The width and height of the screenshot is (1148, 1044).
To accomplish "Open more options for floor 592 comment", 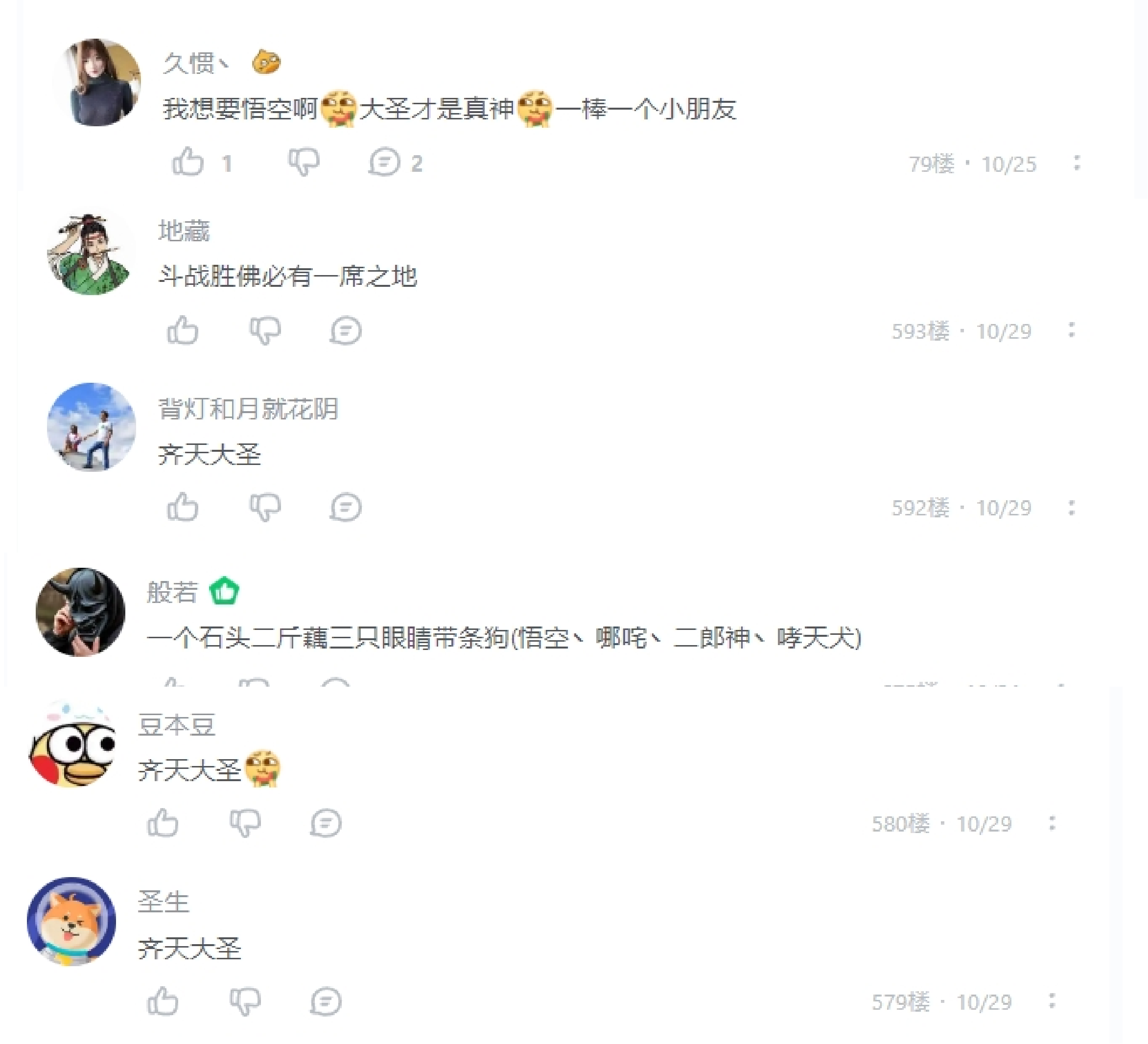I will (1072, 507).
